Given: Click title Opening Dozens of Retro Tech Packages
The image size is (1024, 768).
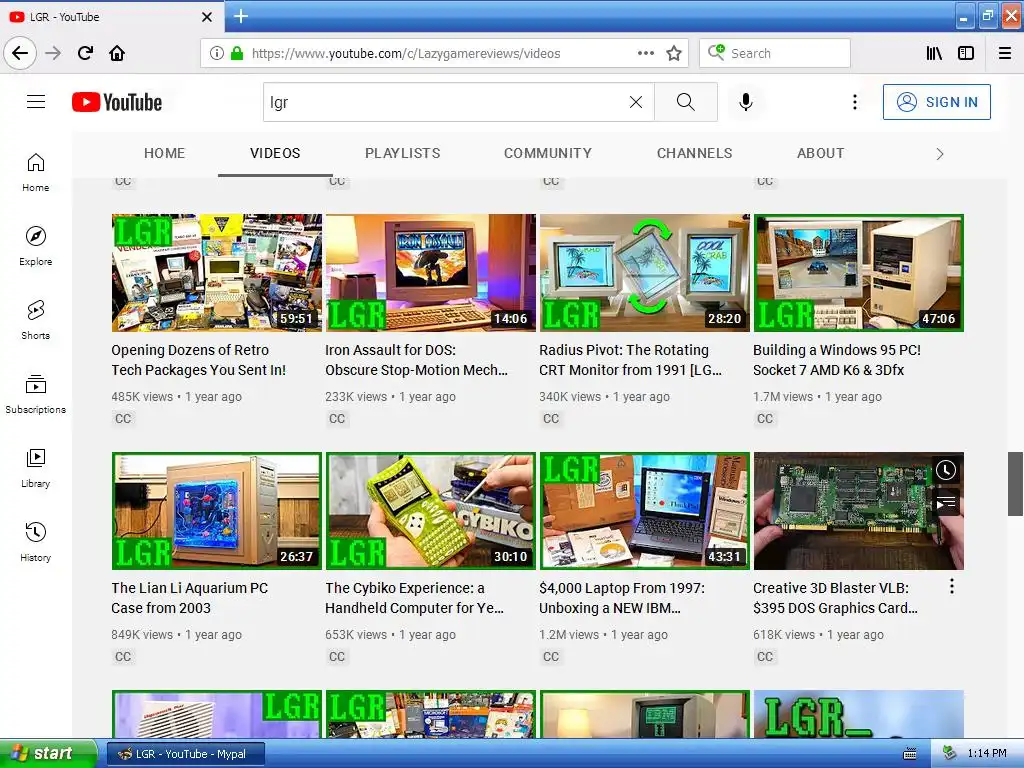Looking at the screenshot, I should (x=199, y=360).
